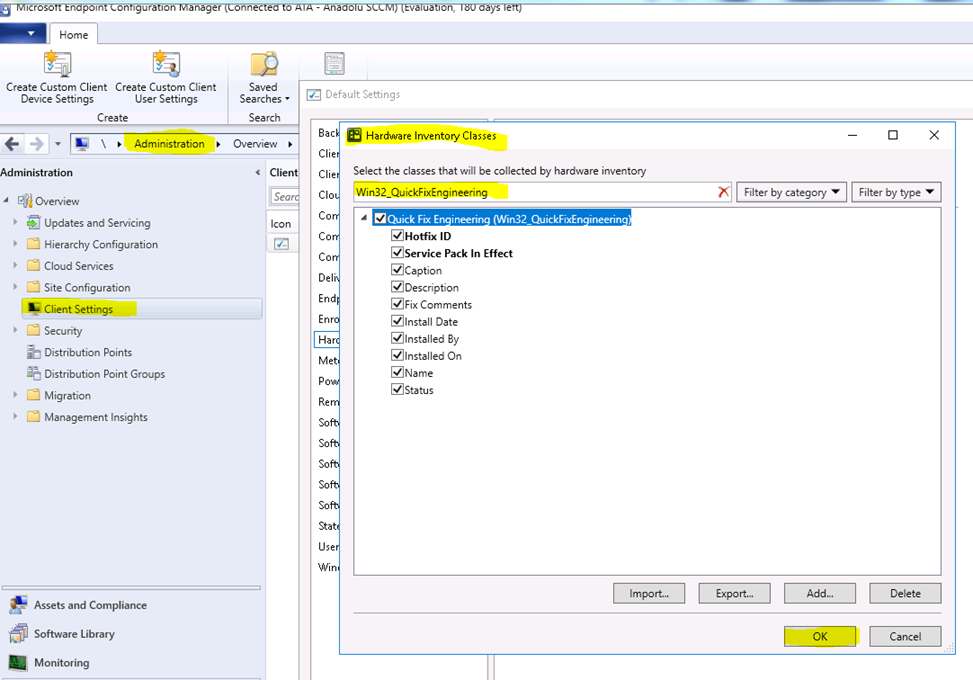Toggle the Description checkbox

[x=397, y=287]
